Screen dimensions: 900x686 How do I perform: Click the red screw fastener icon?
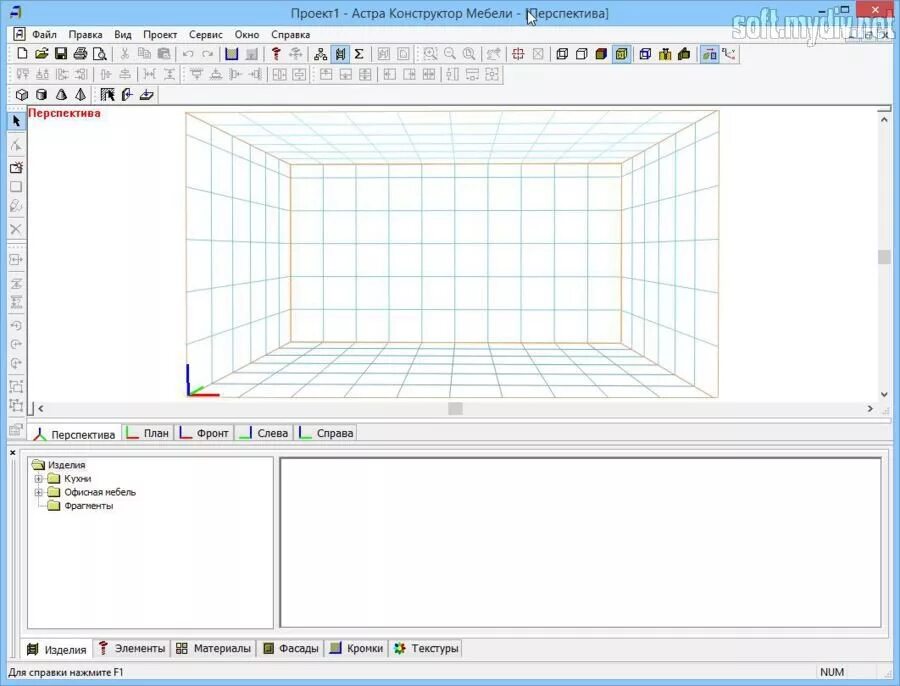pyautogui.click(x=276, y=54)
